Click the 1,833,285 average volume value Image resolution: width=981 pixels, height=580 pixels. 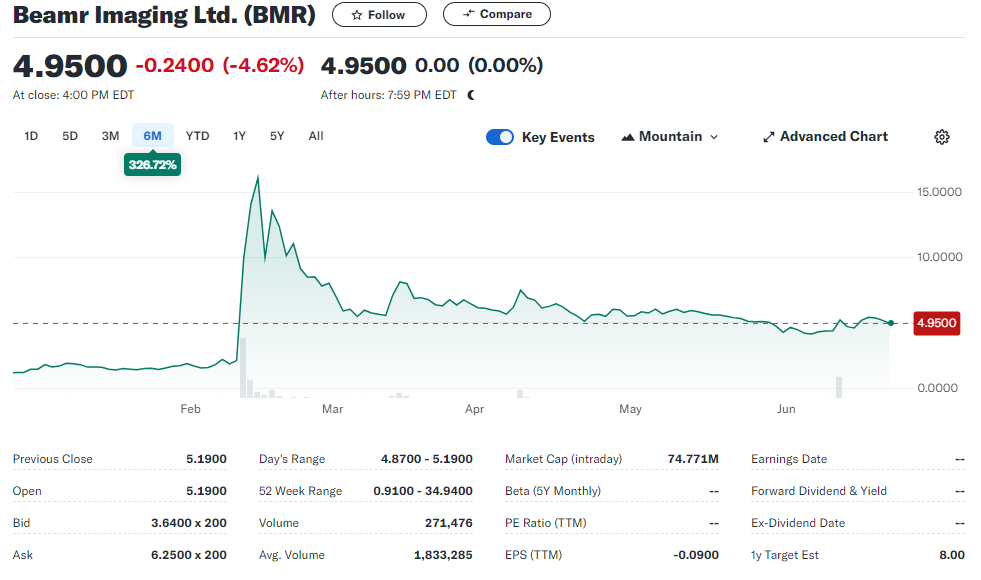point(443,555)
